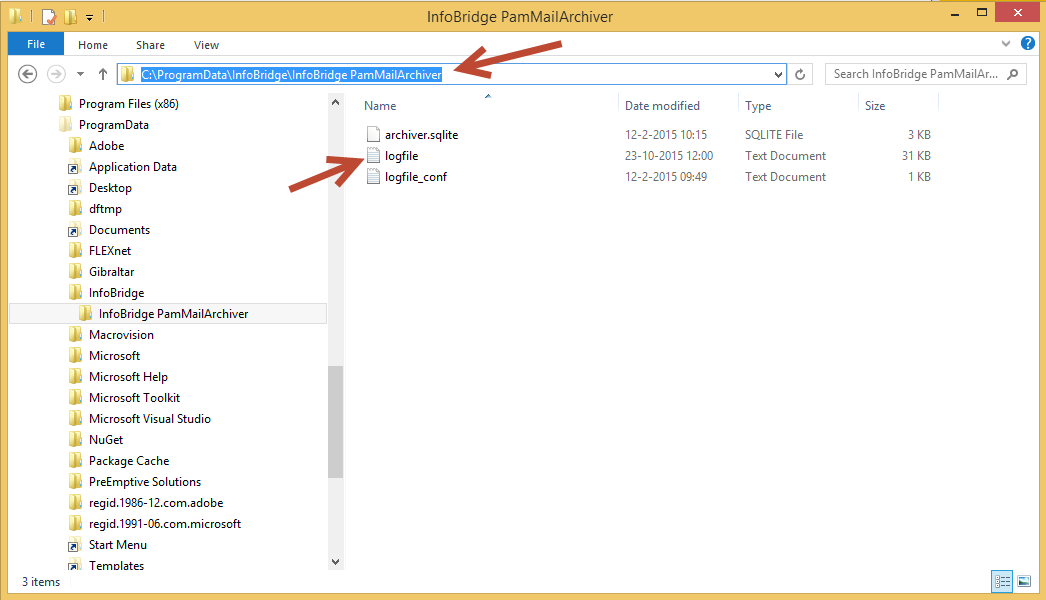Image resolution: width=1046 pixels, height=600 pixels.
Task: Click navigation pane scroll down arrow
Action: (336, 562)
